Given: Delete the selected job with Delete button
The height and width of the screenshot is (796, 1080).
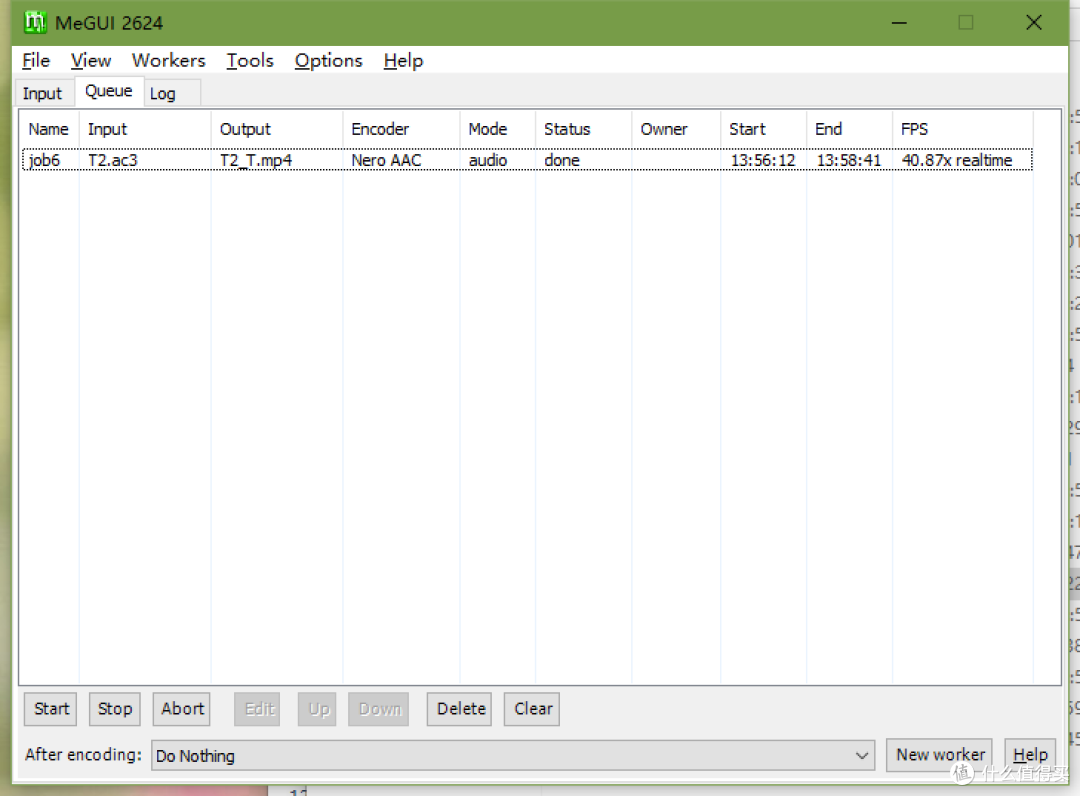Looking at the screenshot, I should [461, 709].
